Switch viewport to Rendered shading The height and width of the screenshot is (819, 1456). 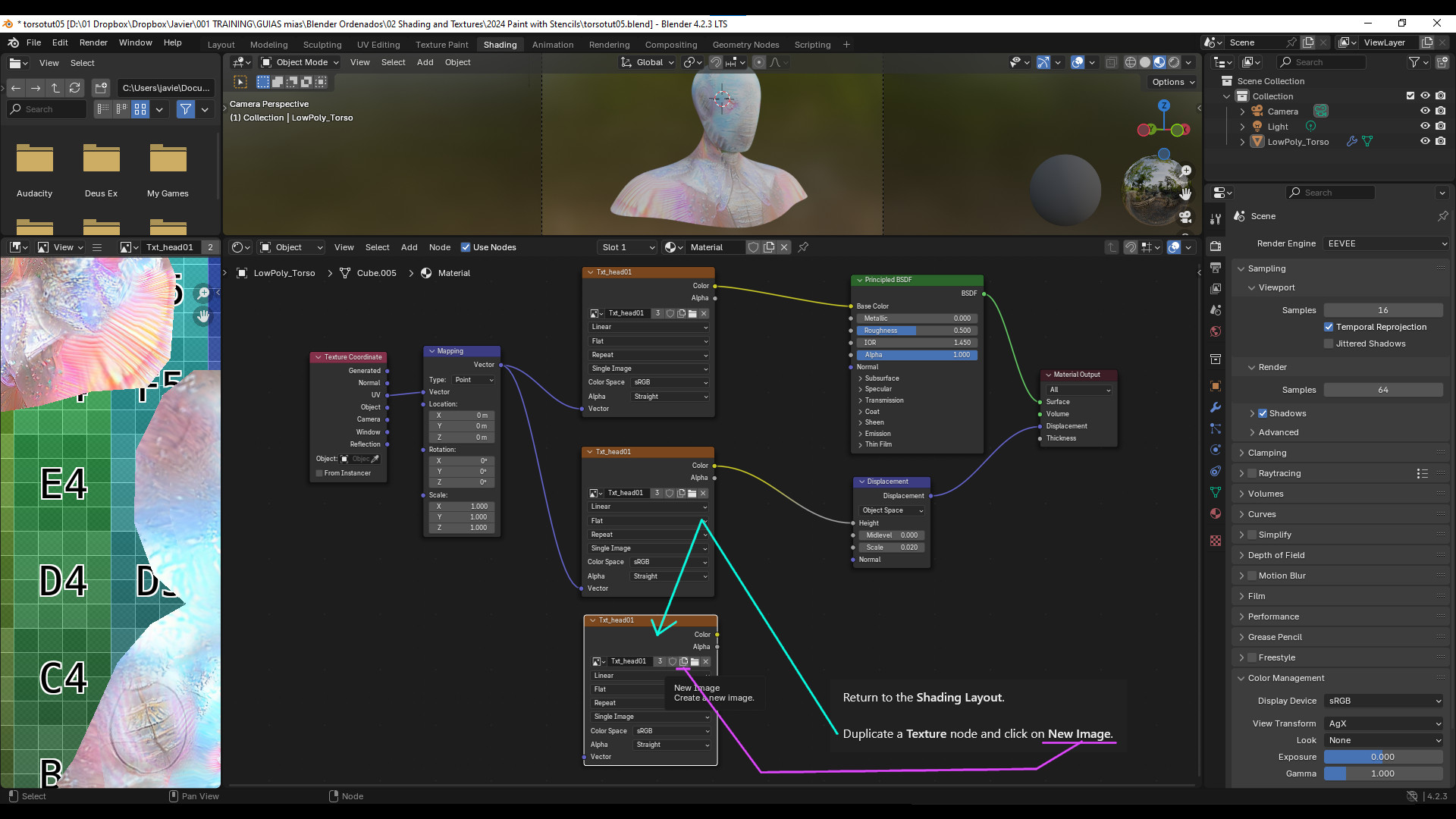click(1174, 62)
